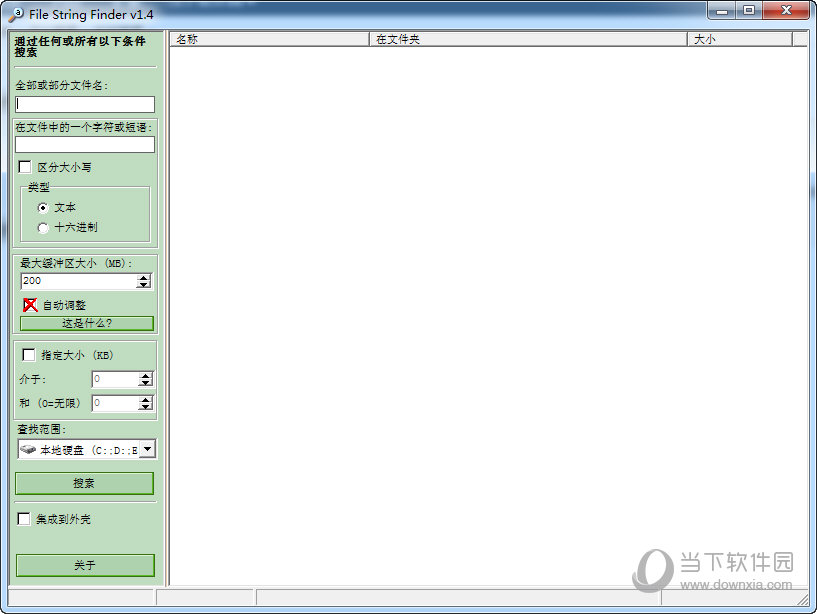The image size is (817, 614).
Task: Click the 搜索 button
Action: pyautogui.click(x=84, y=483)
